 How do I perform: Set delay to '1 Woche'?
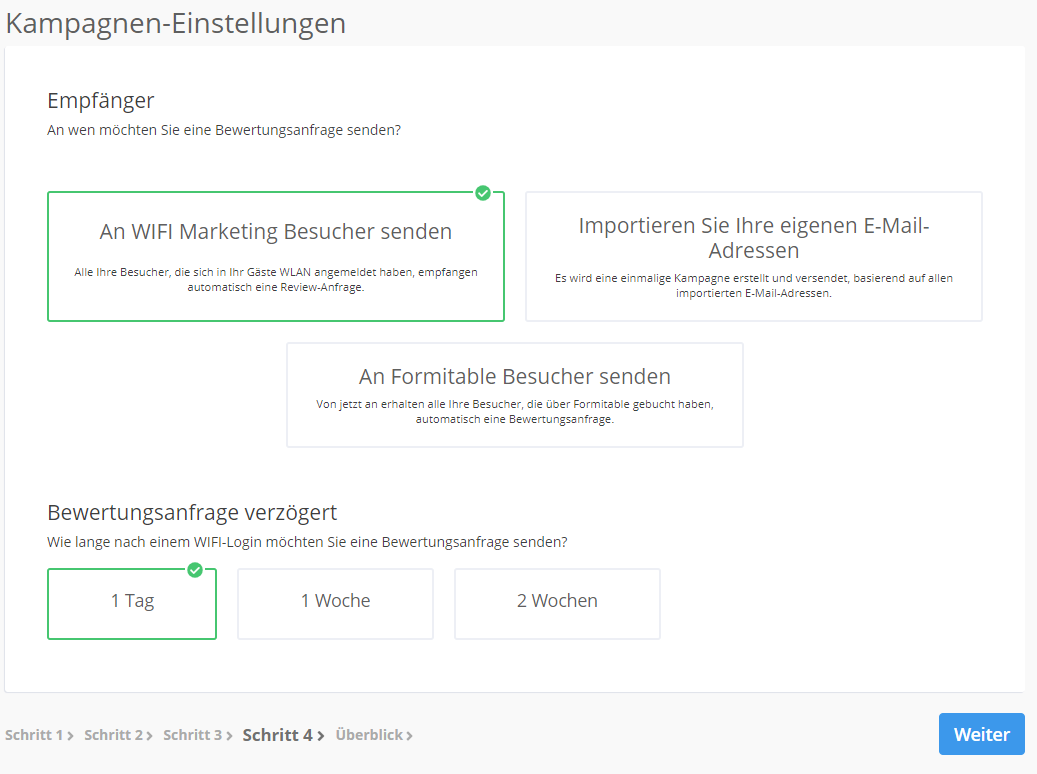coord(335,604)
